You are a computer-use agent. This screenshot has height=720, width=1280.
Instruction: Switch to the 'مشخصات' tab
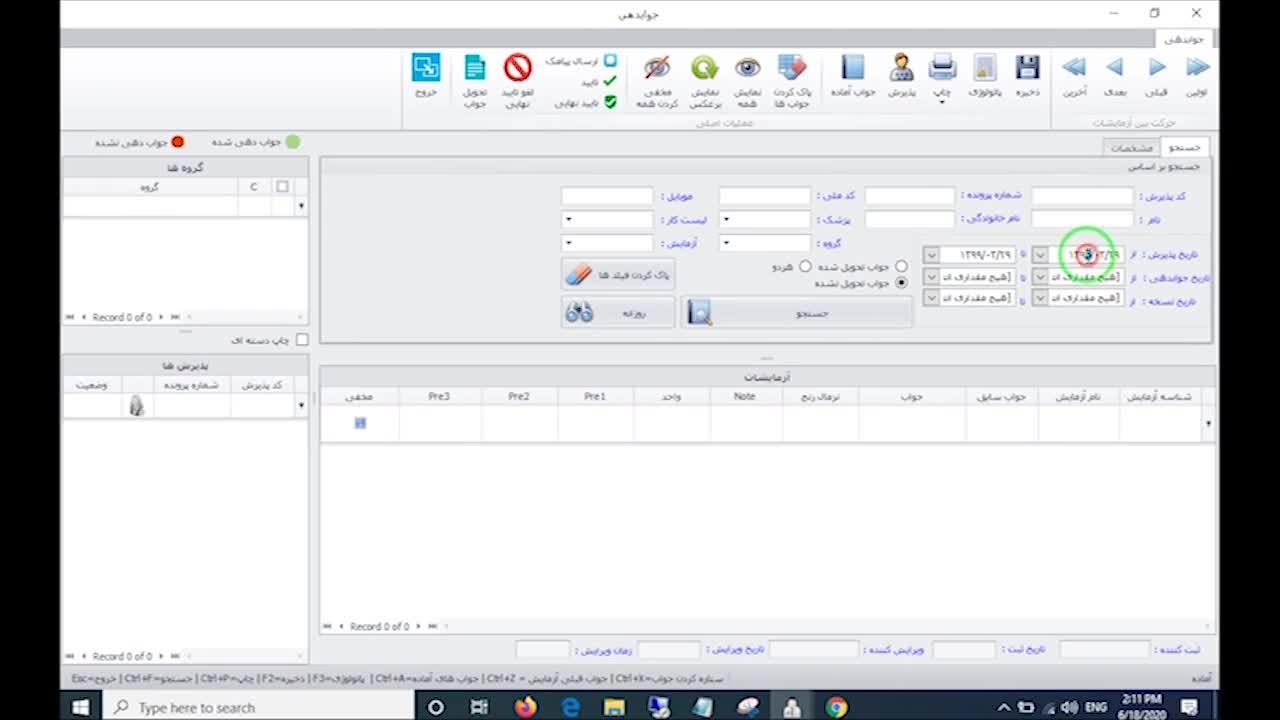coord(1131,147)
